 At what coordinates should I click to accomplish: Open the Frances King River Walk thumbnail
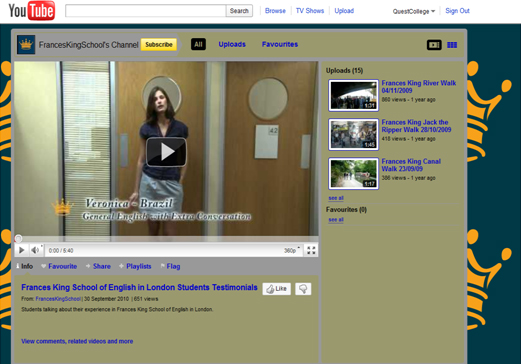pos(353,95)
